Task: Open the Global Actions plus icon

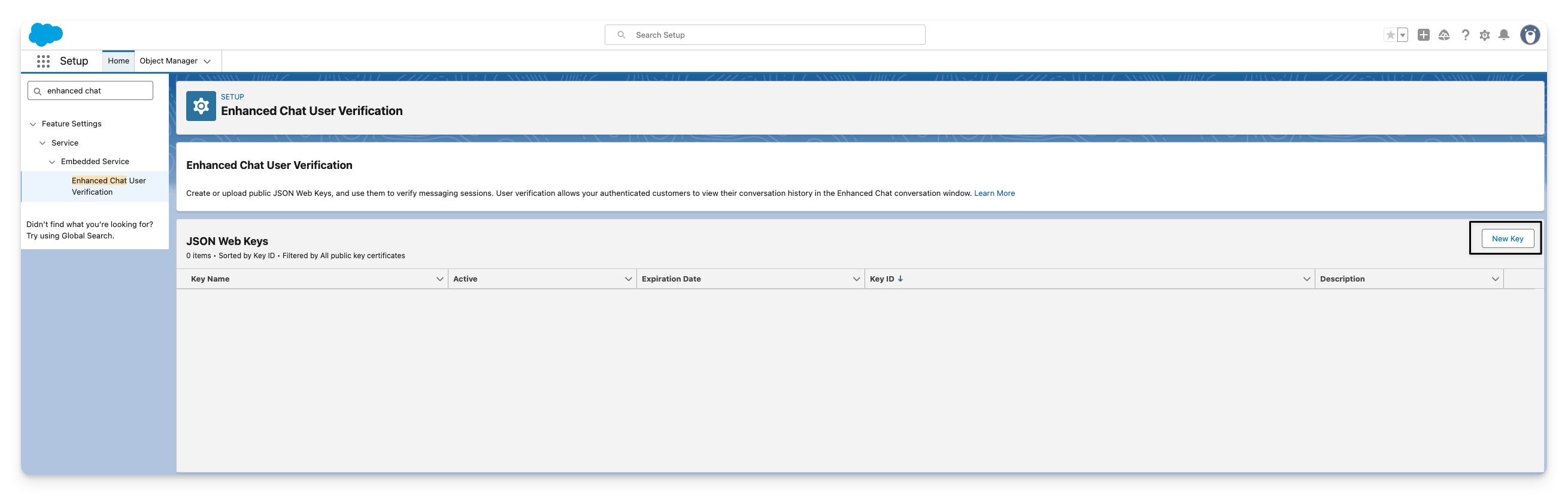Action: [x=1423, y=35]
